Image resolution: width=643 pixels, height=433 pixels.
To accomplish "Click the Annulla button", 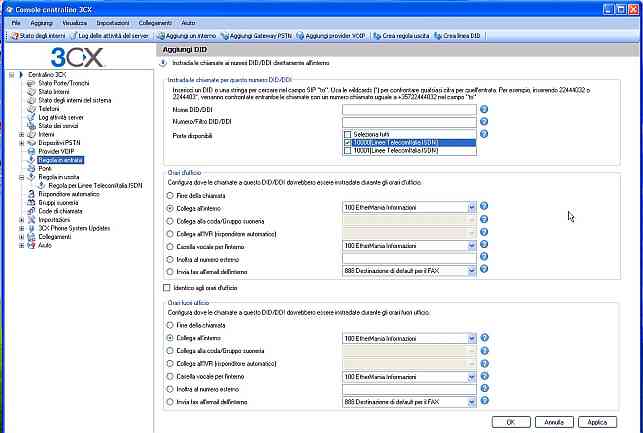I will tap(554, 422).
